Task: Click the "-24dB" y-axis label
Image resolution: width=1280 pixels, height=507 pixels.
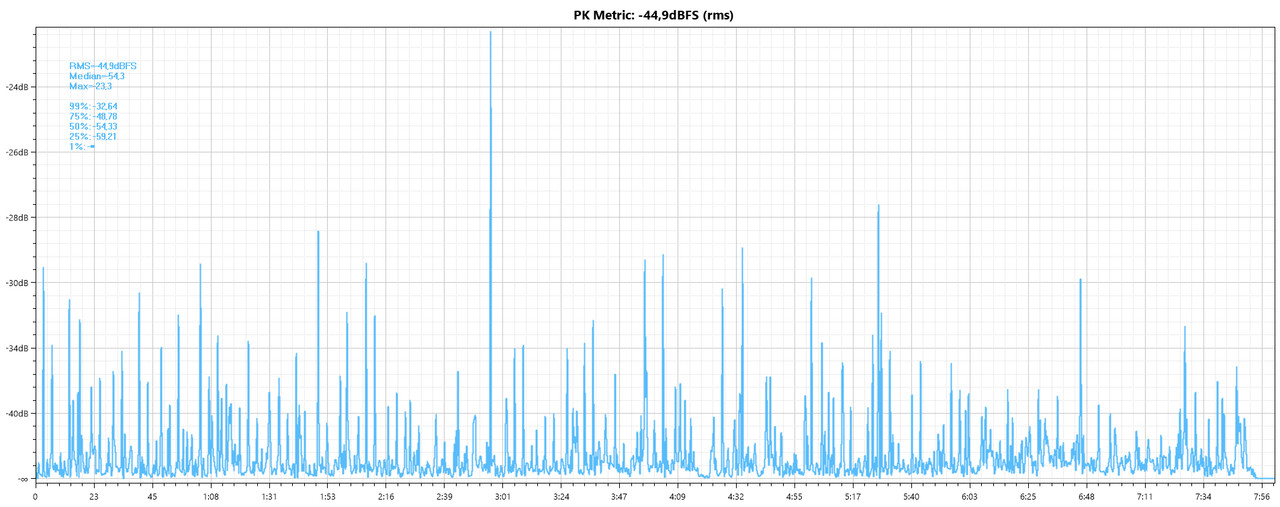Action: tap(17, 87)
